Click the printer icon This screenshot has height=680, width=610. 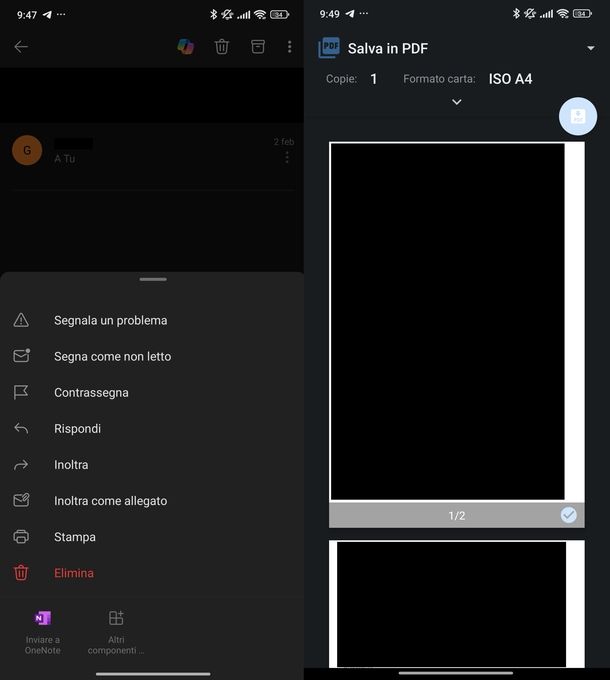tap(21, 537)
